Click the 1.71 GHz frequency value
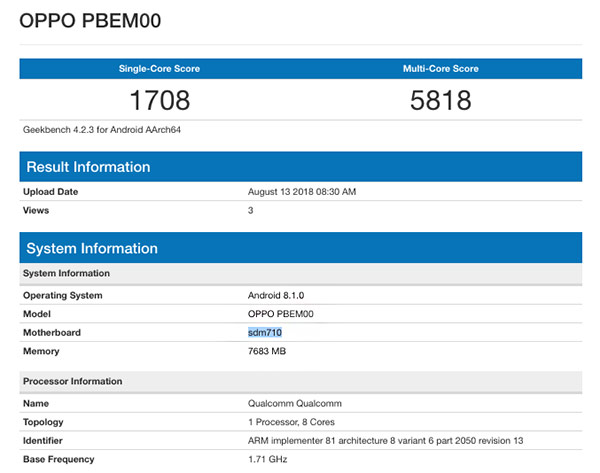600x473 pixels. pos(267,459)
